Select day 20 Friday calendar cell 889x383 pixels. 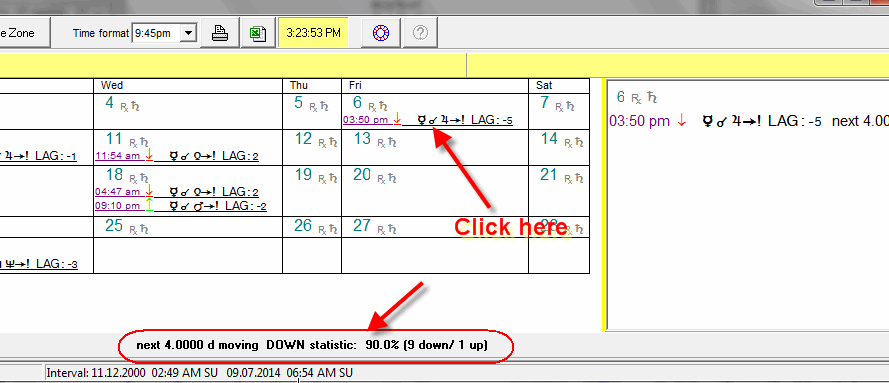[435, 190]
